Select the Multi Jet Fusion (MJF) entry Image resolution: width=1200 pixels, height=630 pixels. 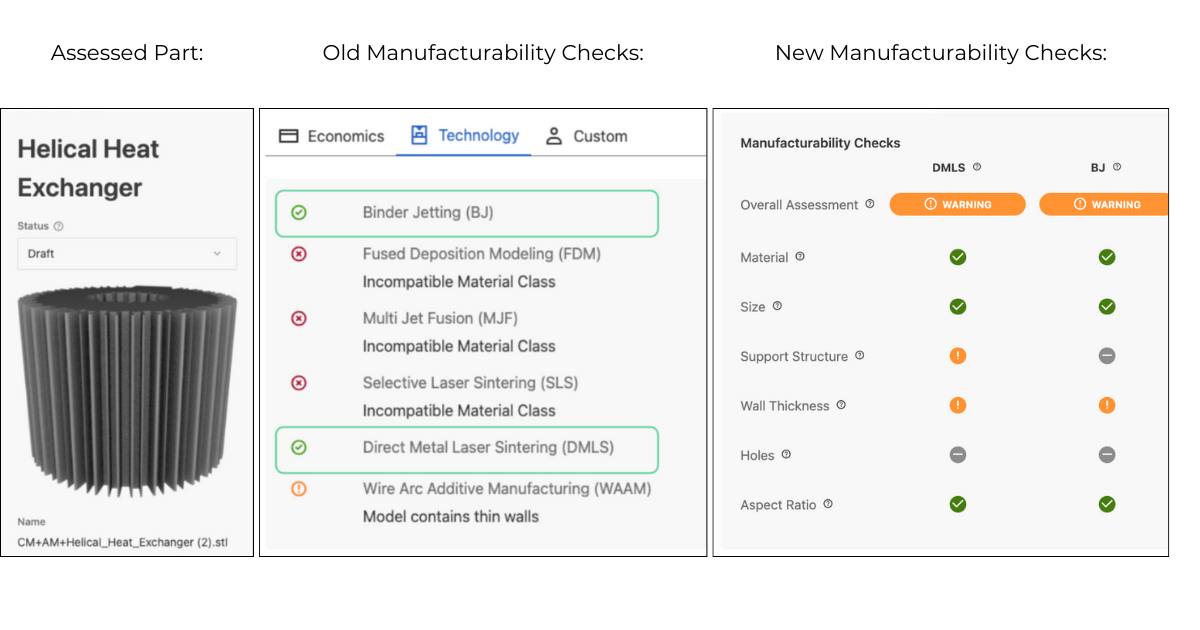pyautogui.click(x=440, y=318)
